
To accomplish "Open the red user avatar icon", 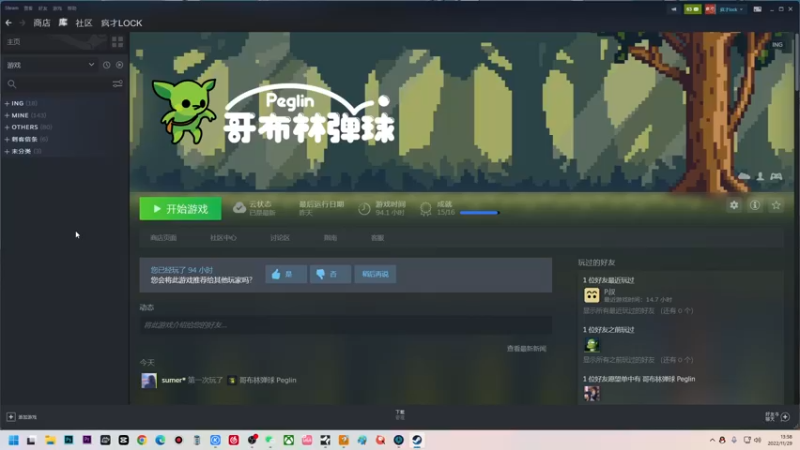I will [x=710, y=9].
